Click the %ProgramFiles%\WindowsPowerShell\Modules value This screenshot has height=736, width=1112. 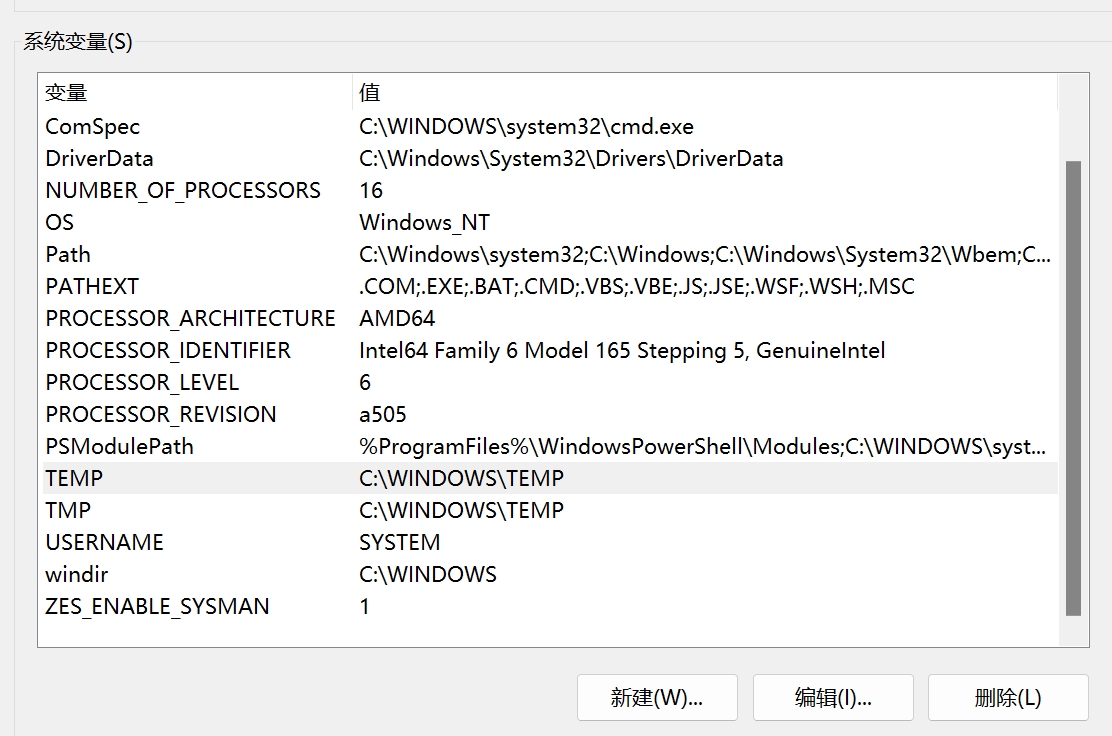[x=702, y=446]
